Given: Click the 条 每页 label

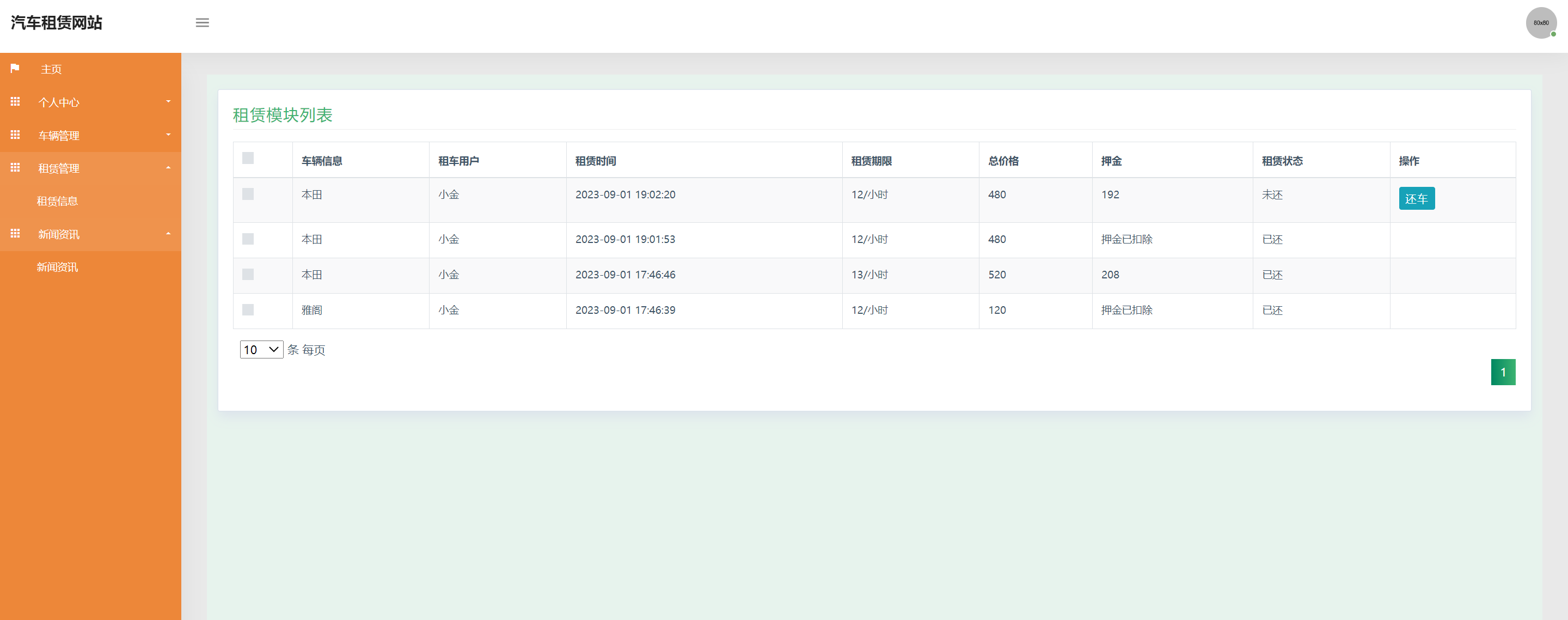Looking at the screenshot, I should click(306, 350).
